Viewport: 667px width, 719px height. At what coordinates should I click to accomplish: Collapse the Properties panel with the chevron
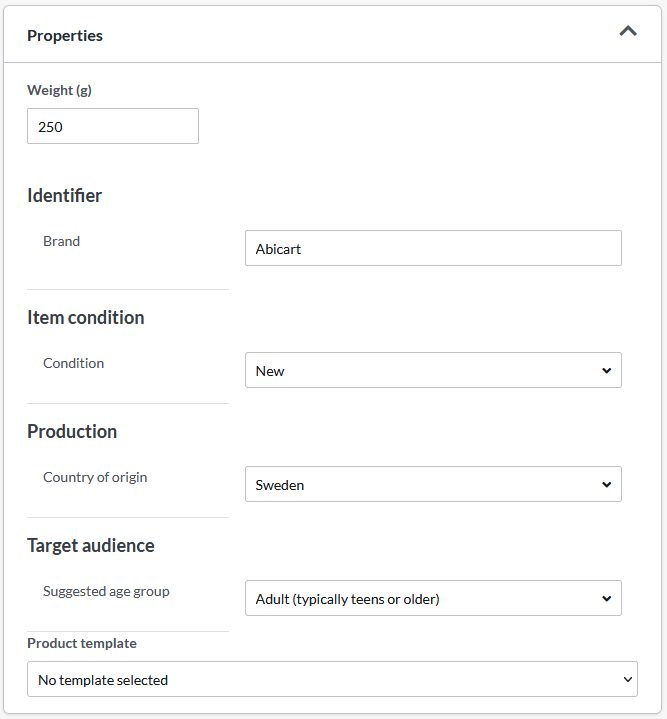pos(628,31)
